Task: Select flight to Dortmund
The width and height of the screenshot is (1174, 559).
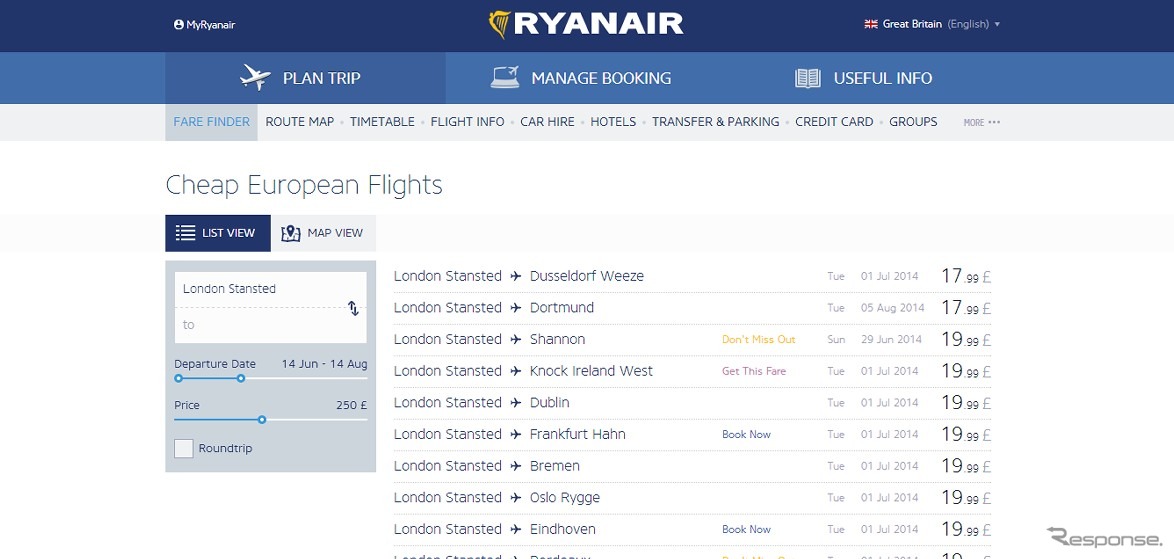Action: [693, 308]
